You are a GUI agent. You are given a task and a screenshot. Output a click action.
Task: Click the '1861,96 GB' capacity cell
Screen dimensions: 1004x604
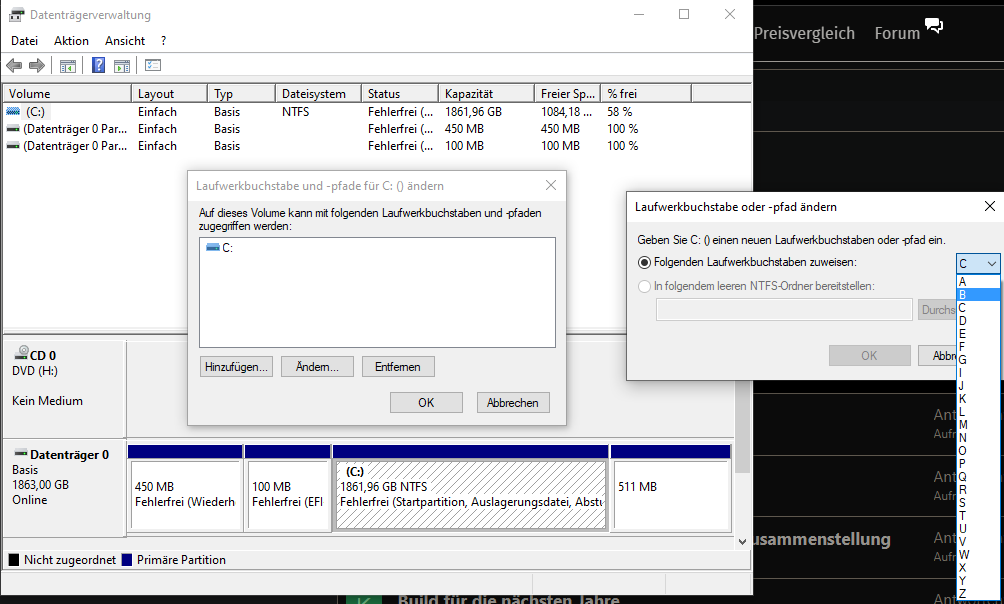click(473, 111)
